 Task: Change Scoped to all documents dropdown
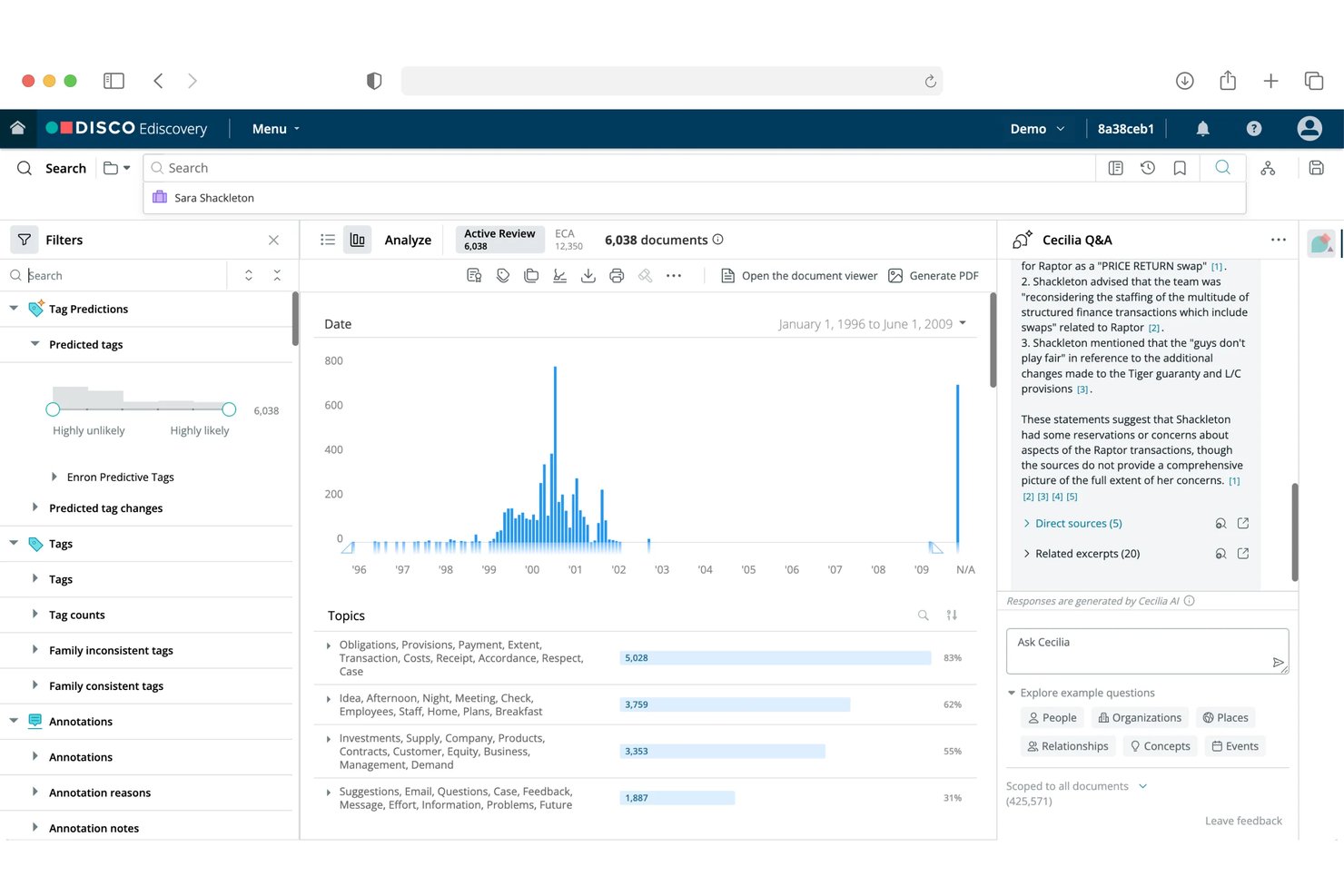pos(1076,786)
